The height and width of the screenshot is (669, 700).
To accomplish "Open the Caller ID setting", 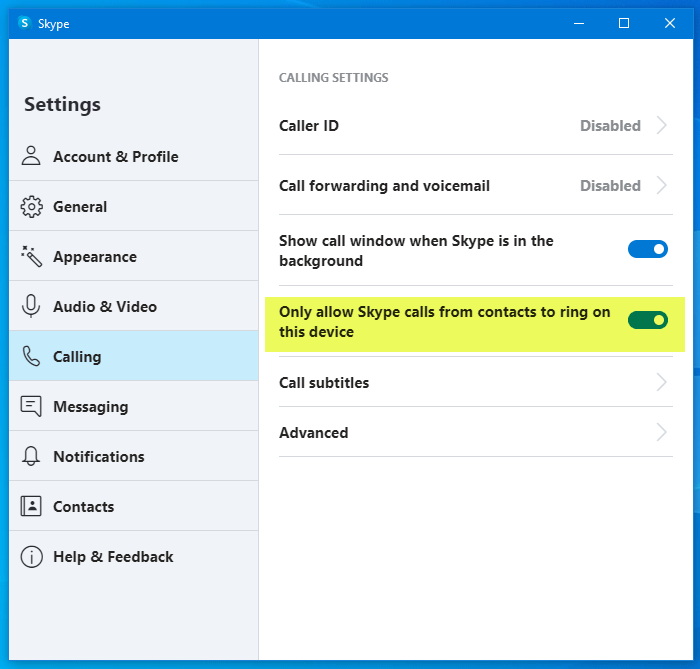I will point(475,125).
